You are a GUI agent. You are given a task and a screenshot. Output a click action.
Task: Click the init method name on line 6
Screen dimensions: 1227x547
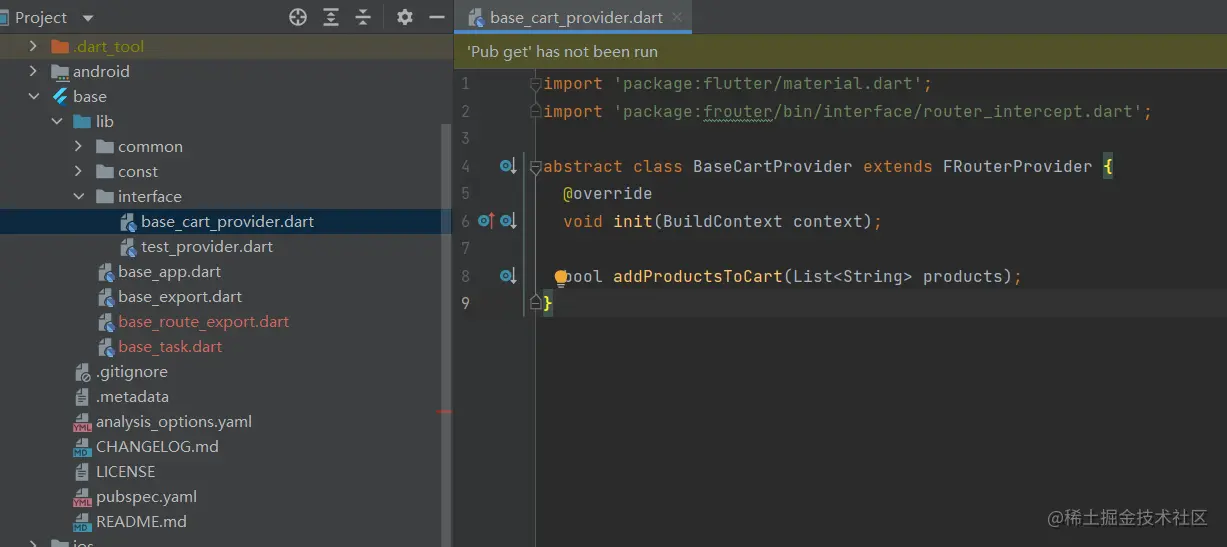pyautogui.click(x=633, y=221)
